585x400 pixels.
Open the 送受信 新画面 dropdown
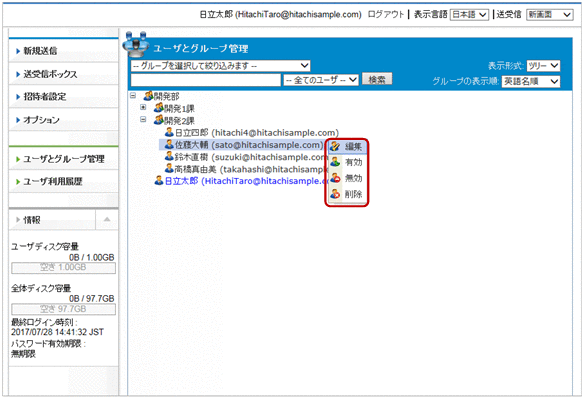click(x=550, y=15)
